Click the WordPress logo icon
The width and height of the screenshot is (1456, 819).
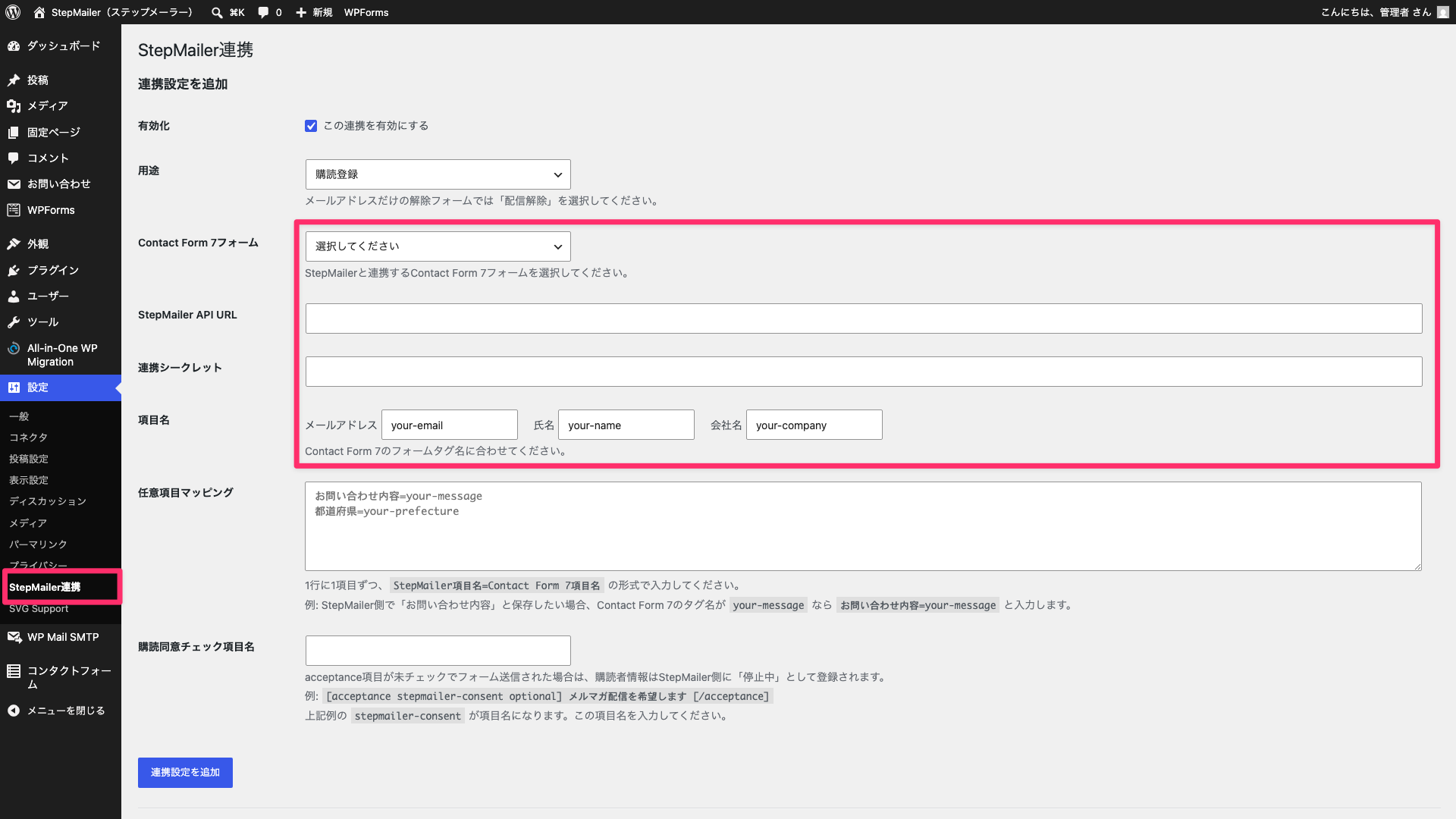coord(13,12)
